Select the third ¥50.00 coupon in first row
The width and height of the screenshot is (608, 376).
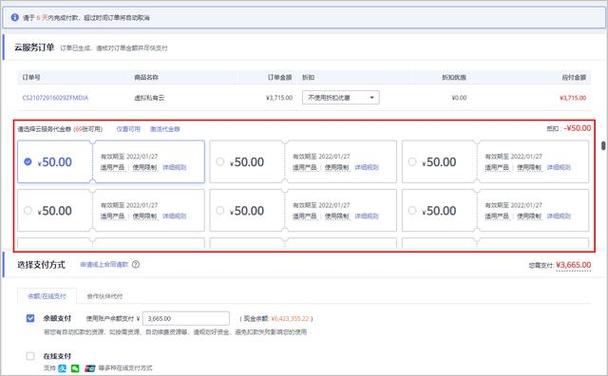click(x=412, y=161)
